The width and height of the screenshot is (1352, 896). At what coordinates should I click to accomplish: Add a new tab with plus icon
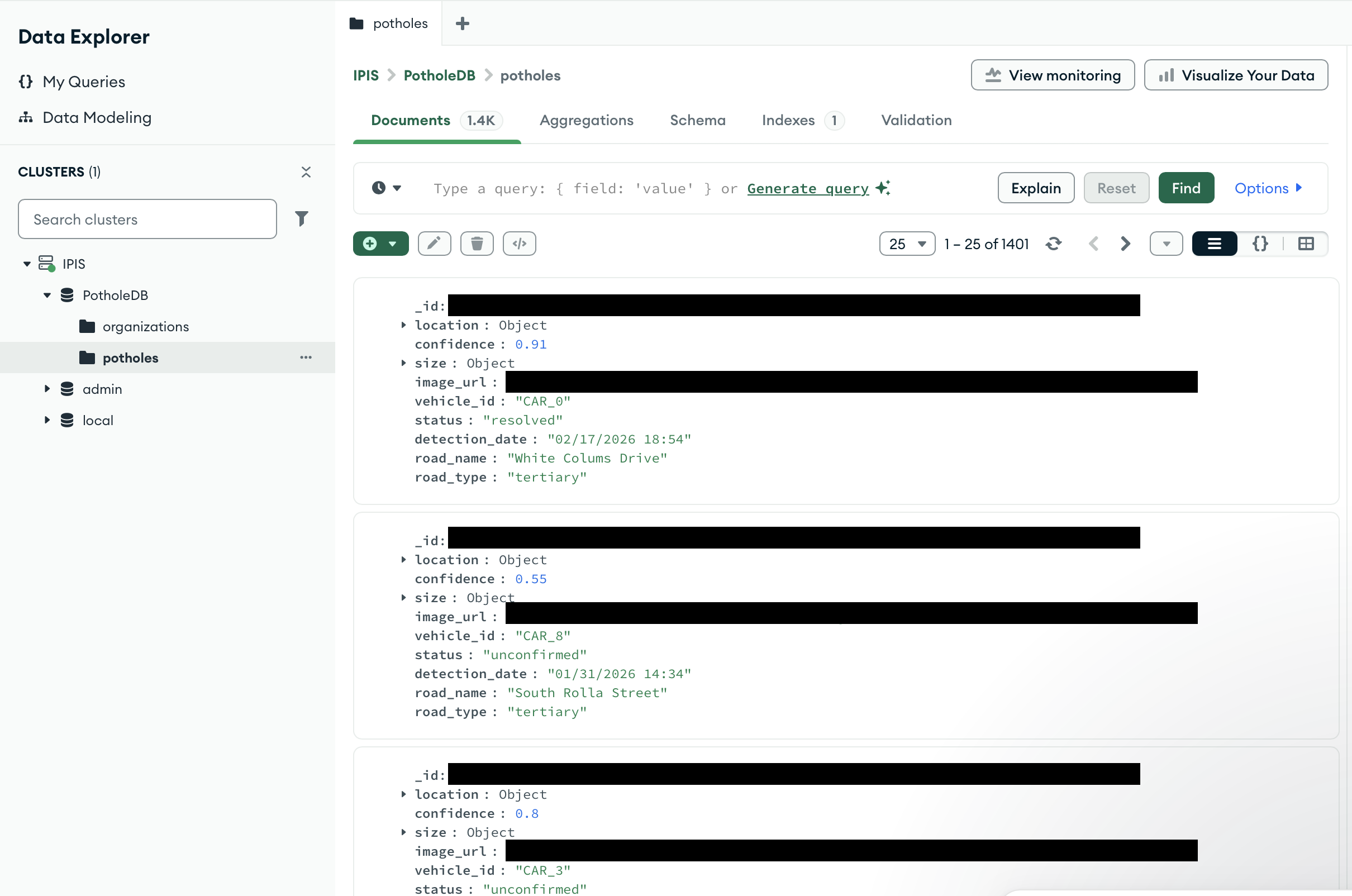[462, 23]
